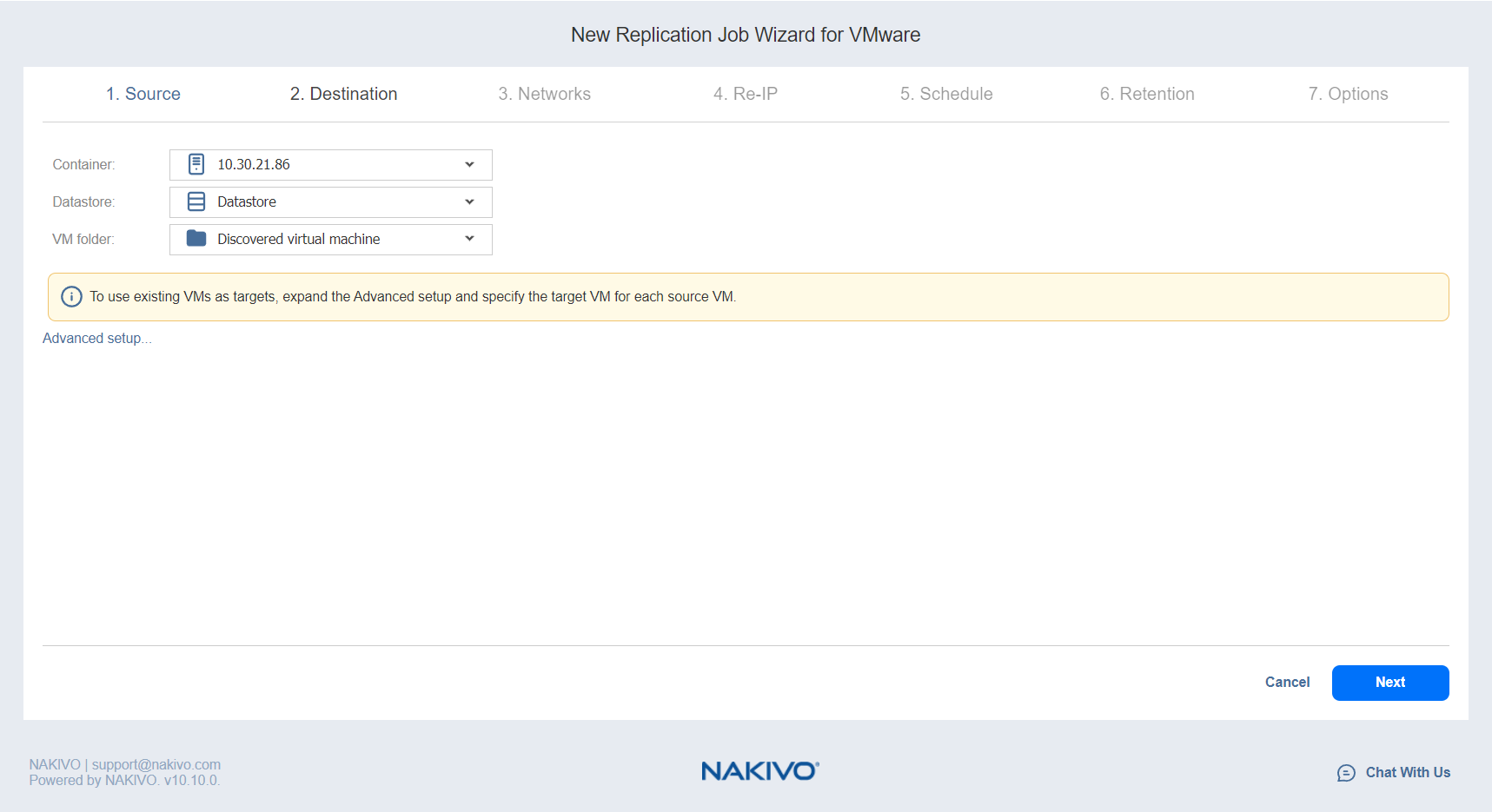The image size is (1492, 812).
Task: Select the 2. Destination step tab
Action: [x=343, y=94]
